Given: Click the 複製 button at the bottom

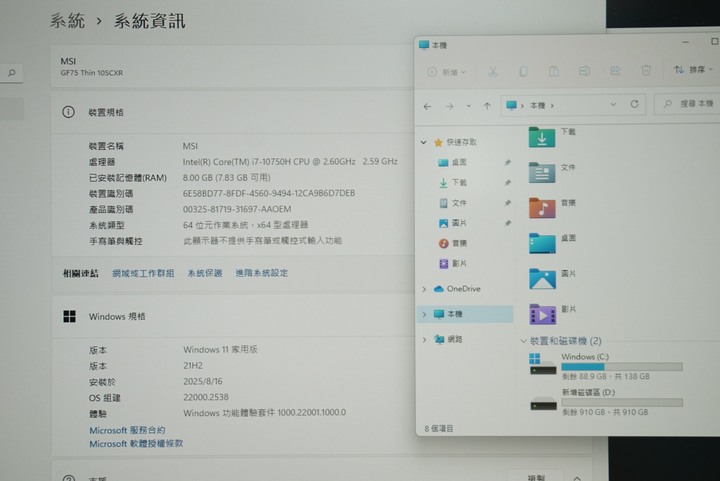Looking at the screenshot, I should 536,477.
